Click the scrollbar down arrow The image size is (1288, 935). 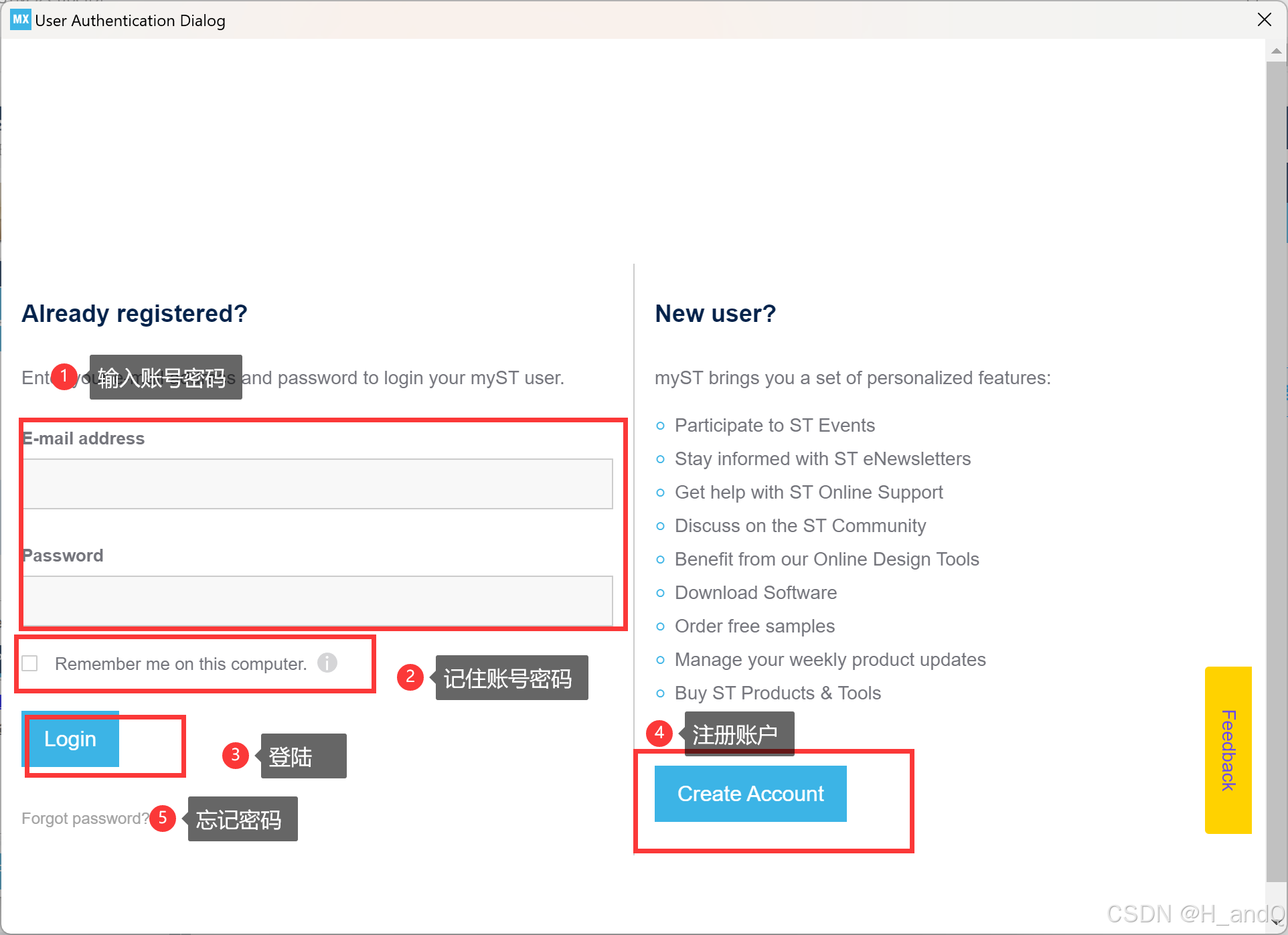point(1276,923)
